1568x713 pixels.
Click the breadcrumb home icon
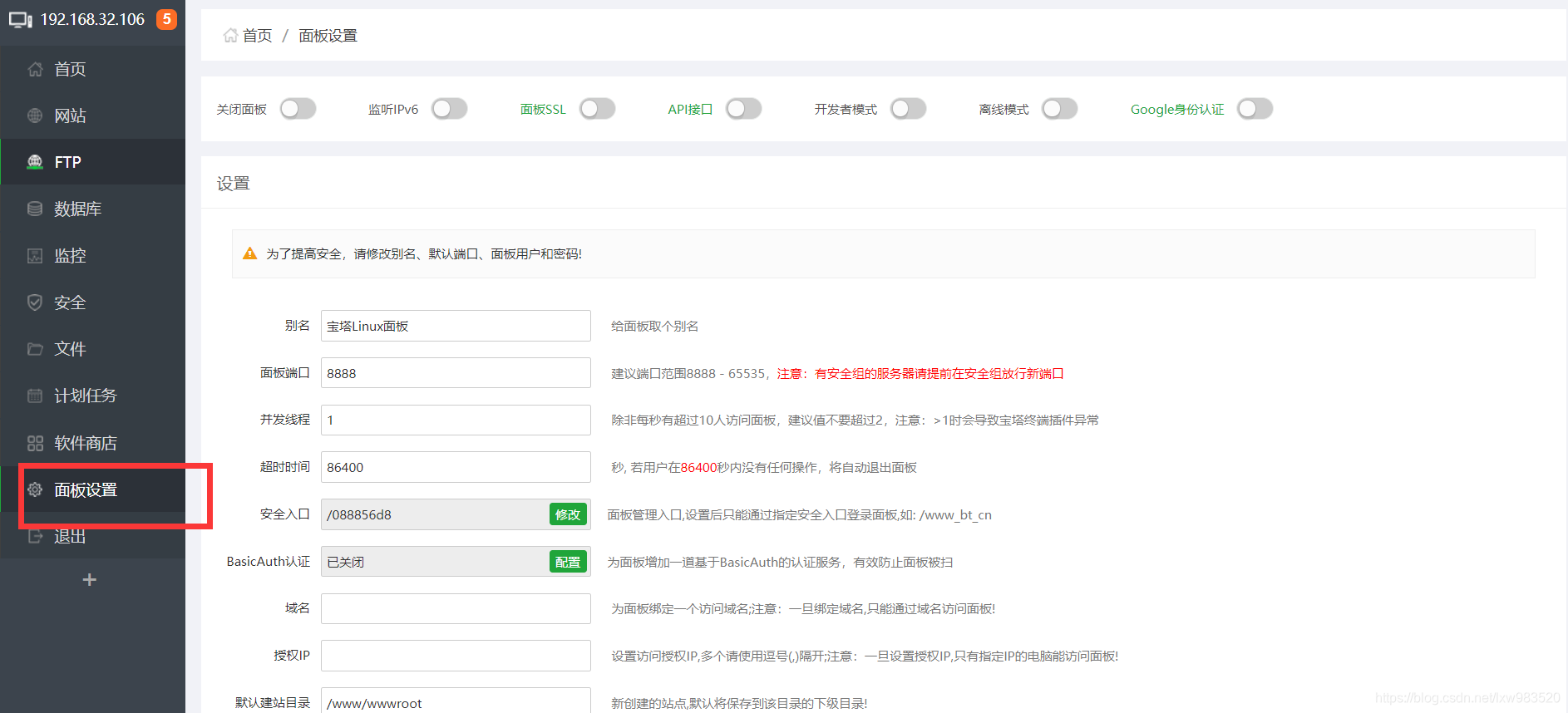point(230,35)
